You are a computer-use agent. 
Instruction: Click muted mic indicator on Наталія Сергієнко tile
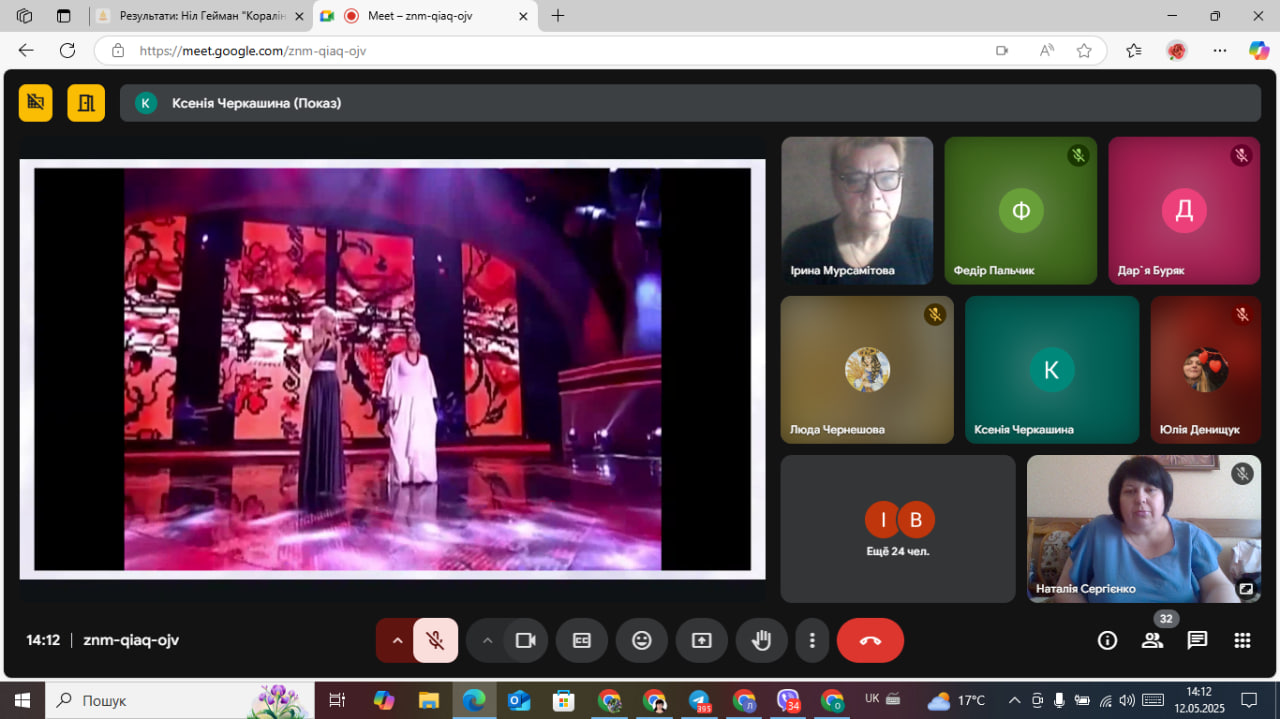coord(1243,474)
